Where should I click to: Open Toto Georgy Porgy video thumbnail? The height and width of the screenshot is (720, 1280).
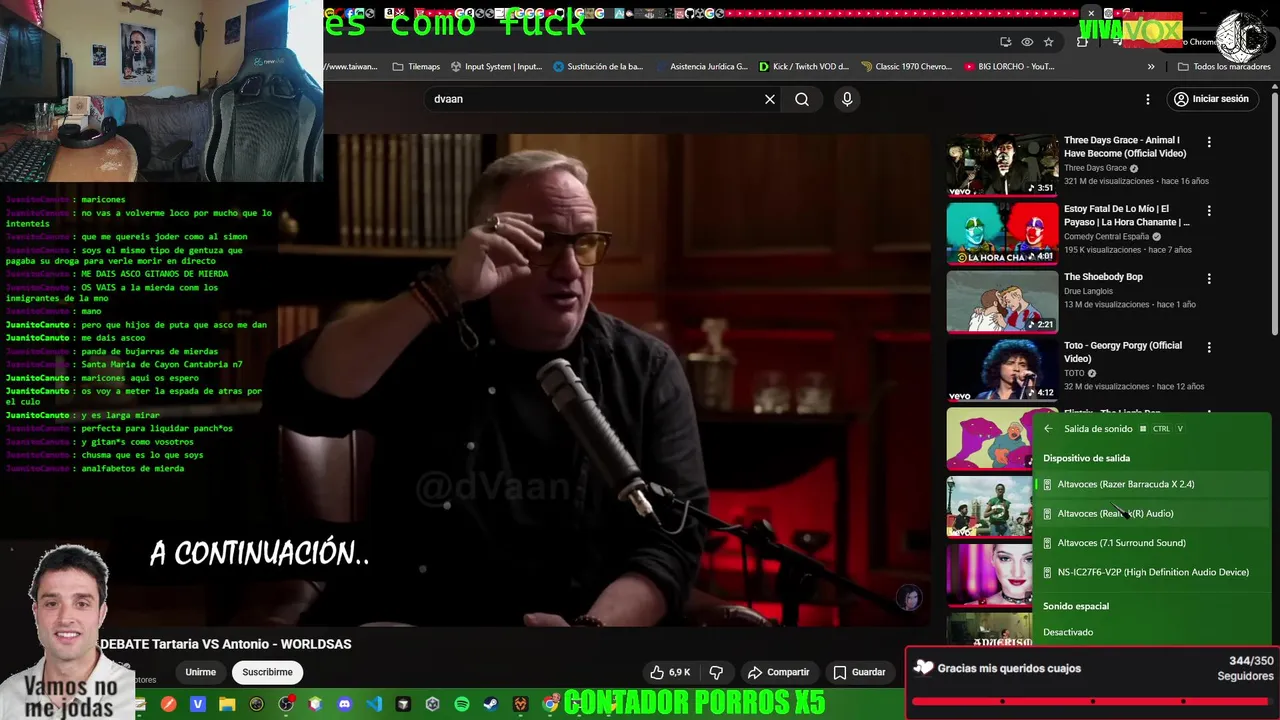[1002, 370]
